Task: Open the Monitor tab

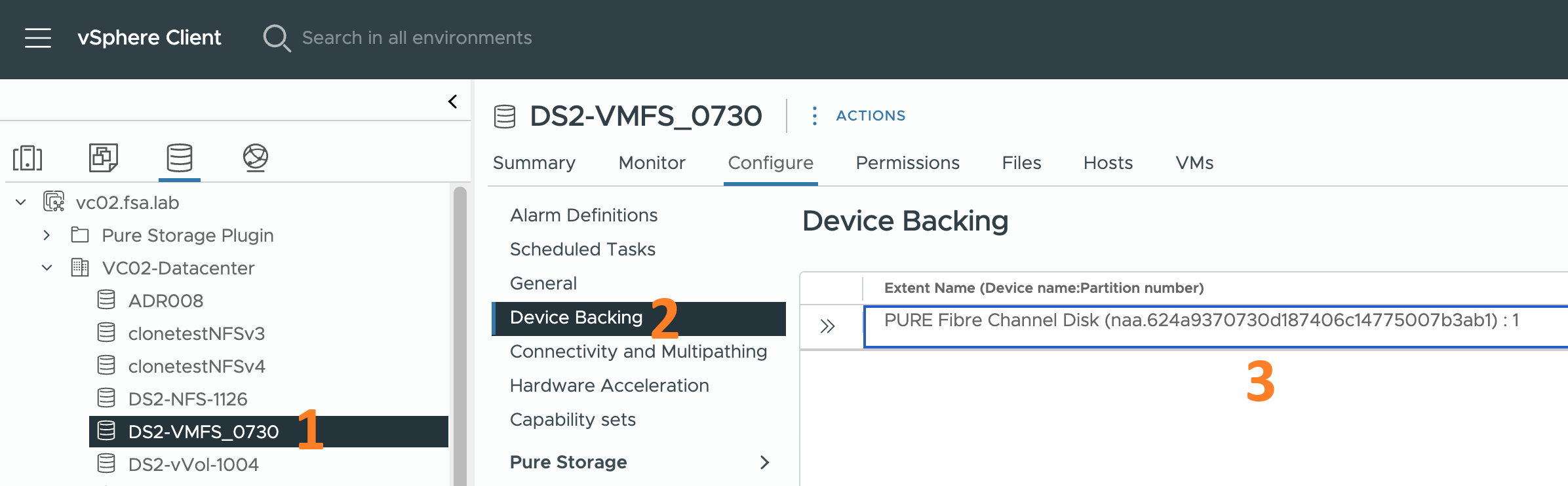Action: coord(651,162)
